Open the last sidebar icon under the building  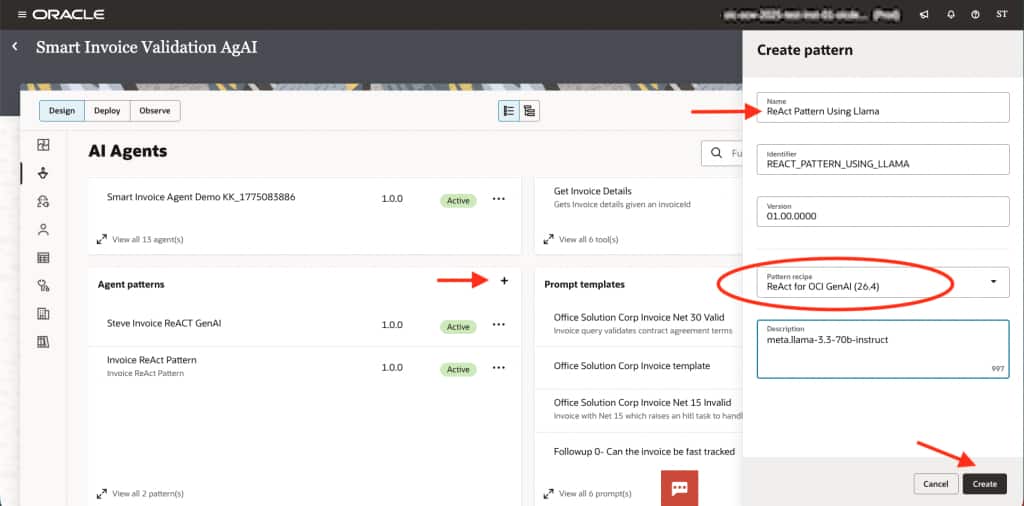click(x=43, y=342)
